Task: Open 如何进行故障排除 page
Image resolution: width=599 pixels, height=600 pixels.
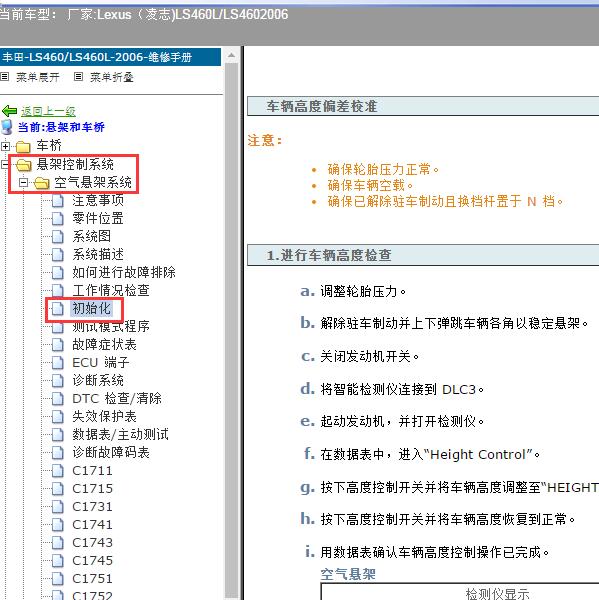Action: pyautogui.click(x=124, y=272)
